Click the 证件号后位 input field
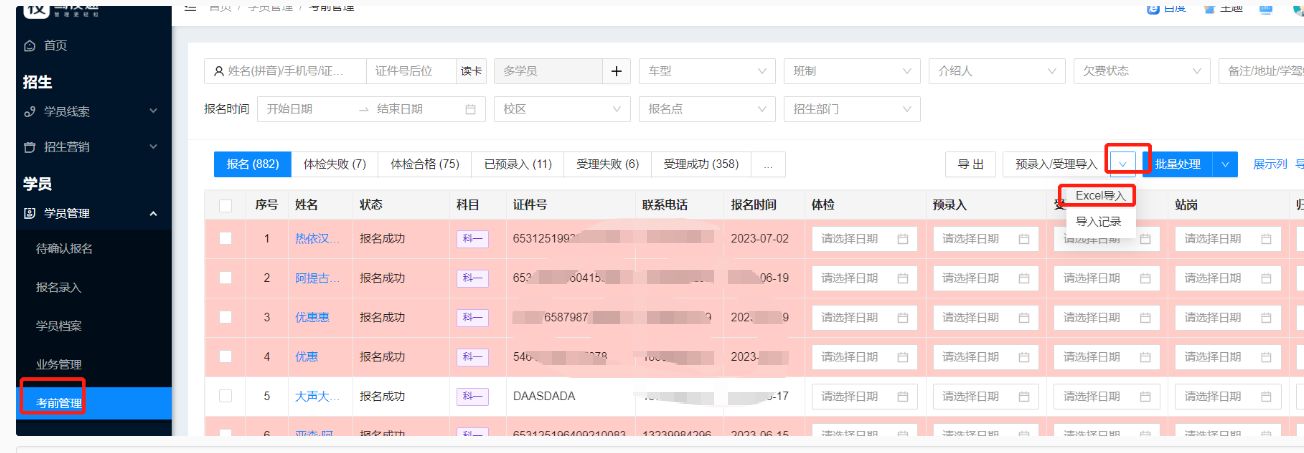 point(411,71)
